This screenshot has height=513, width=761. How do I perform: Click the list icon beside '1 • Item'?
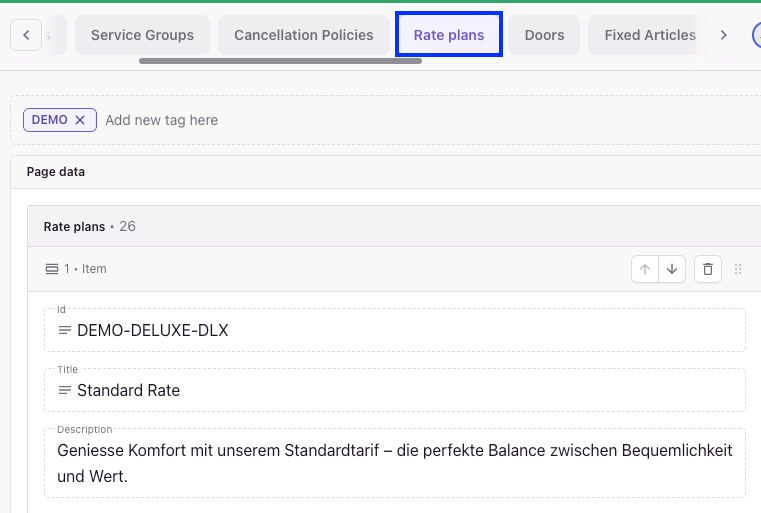pyautogui.click(x=52, y=269)
